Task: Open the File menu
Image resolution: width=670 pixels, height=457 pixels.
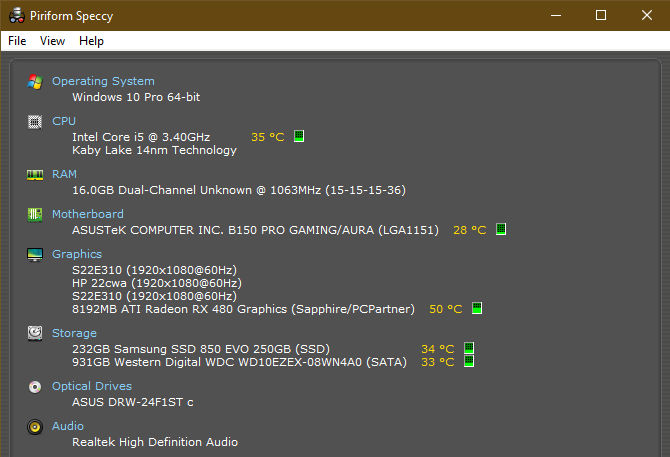Action: (x=17, y=41)
